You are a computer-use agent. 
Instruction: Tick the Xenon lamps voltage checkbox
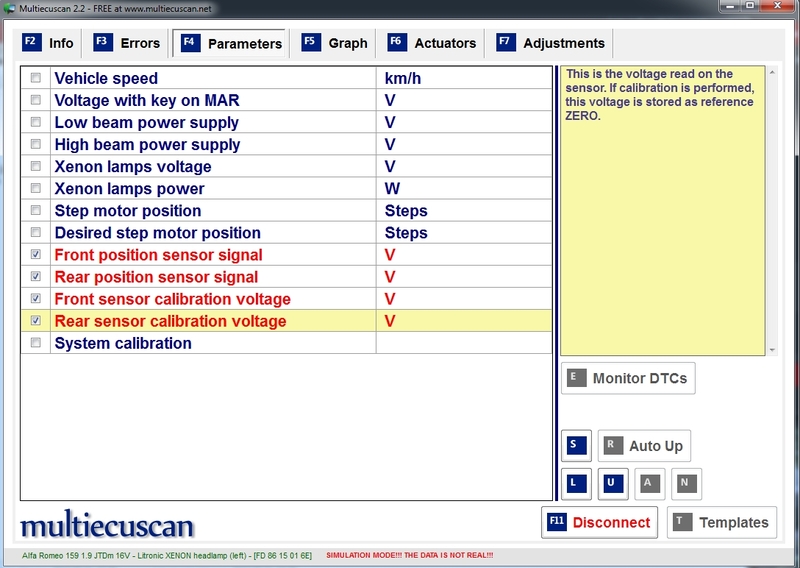pos(37,167)
